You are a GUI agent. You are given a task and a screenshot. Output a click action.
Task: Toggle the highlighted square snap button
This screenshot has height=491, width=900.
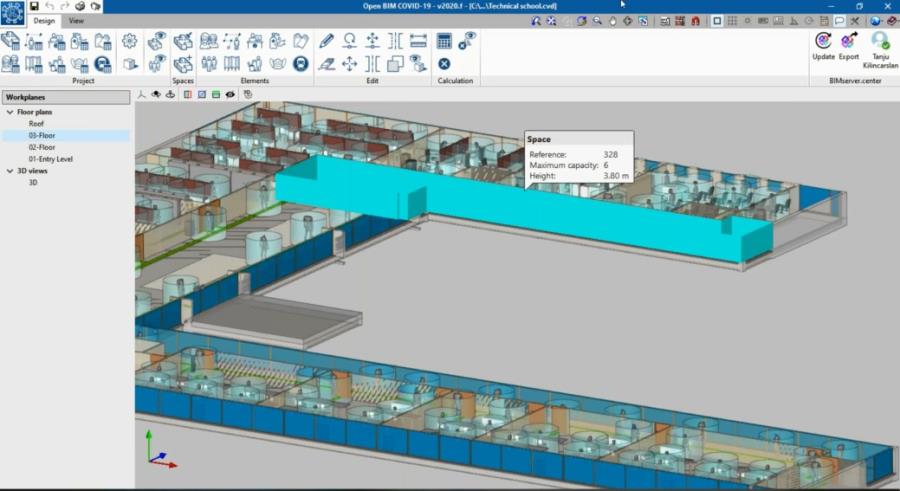point(717,21)
